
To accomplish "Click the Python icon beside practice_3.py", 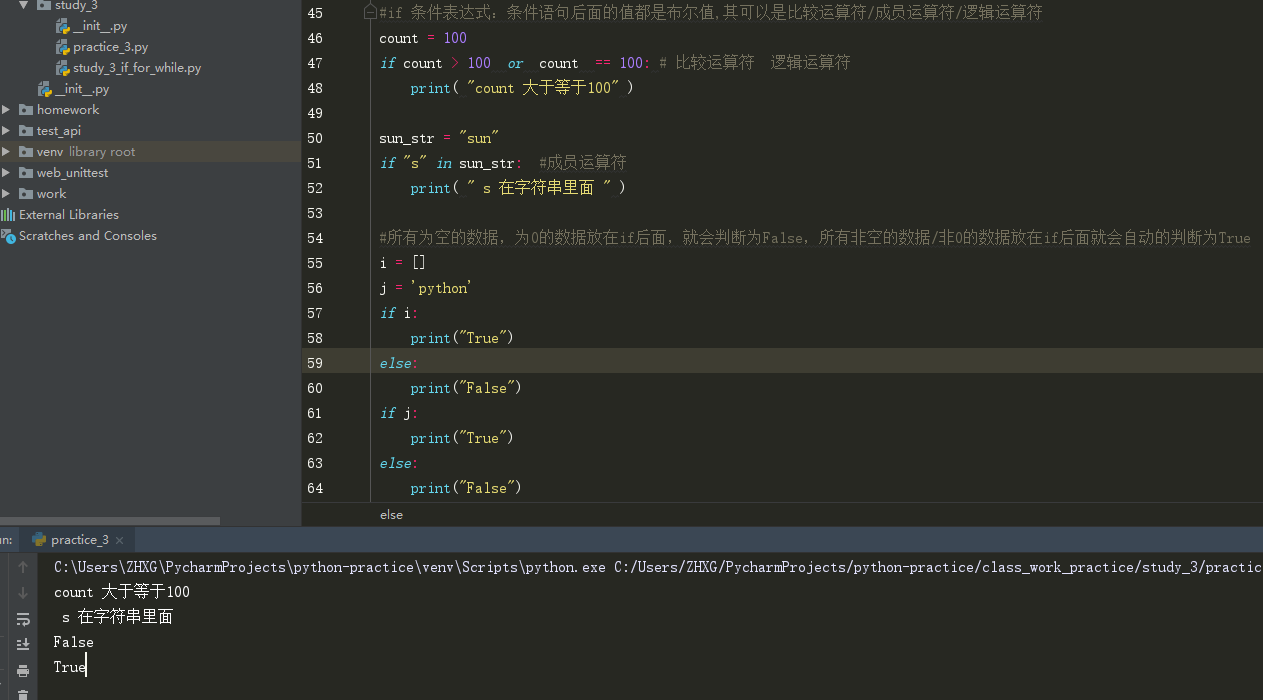I will pyautogui.click(x=63, y=47).
